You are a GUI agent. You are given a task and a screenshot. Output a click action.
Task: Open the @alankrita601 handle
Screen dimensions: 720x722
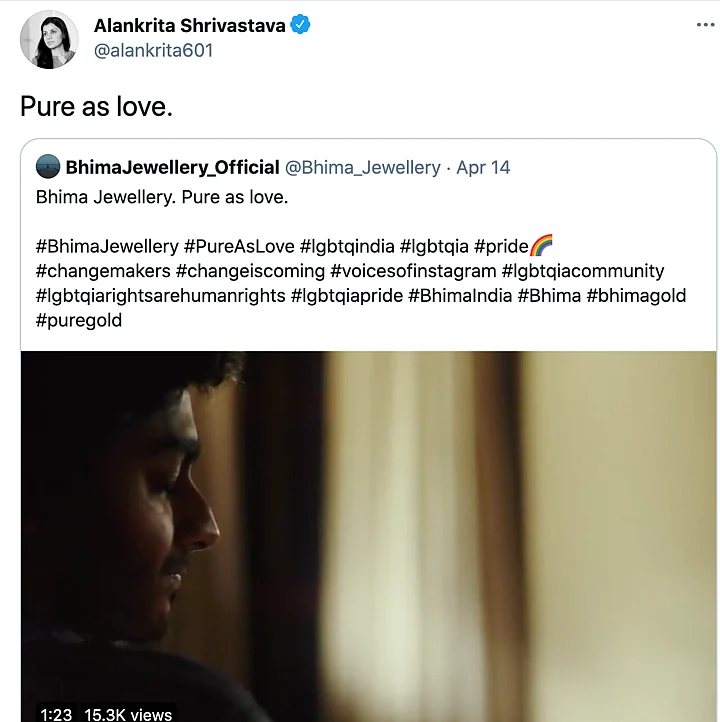point(153,50)
